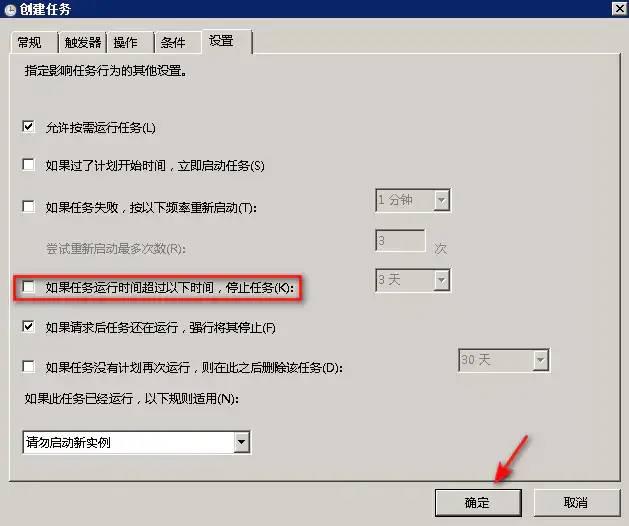Confirm with the 确定 button
This screenshot has height=526, width=629.
[x=478, y=502]
